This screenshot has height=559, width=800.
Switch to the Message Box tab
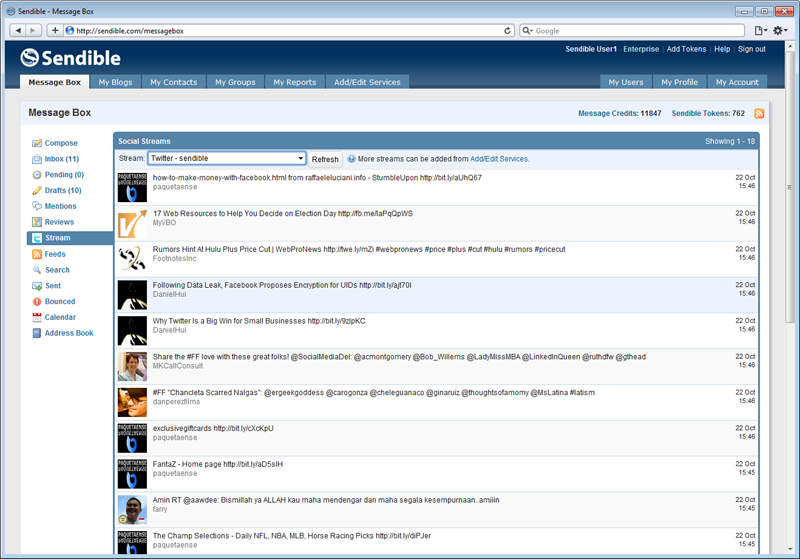[55, 82]
